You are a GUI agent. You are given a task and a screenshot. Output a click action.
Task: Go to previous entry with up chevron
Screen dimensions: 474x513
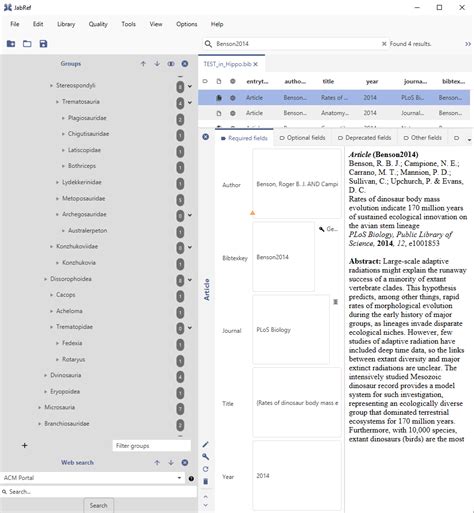(205, 497)
